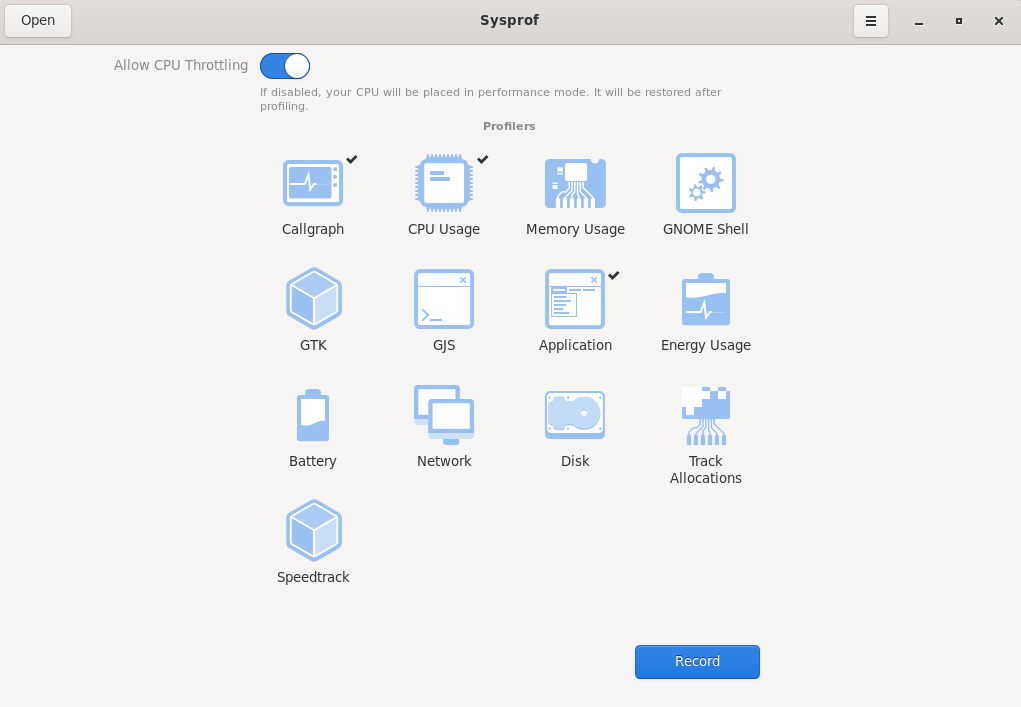This screenshot has height=707, width=1021.
Task: Click the Memory Usage text label
Action: [575, 229]
